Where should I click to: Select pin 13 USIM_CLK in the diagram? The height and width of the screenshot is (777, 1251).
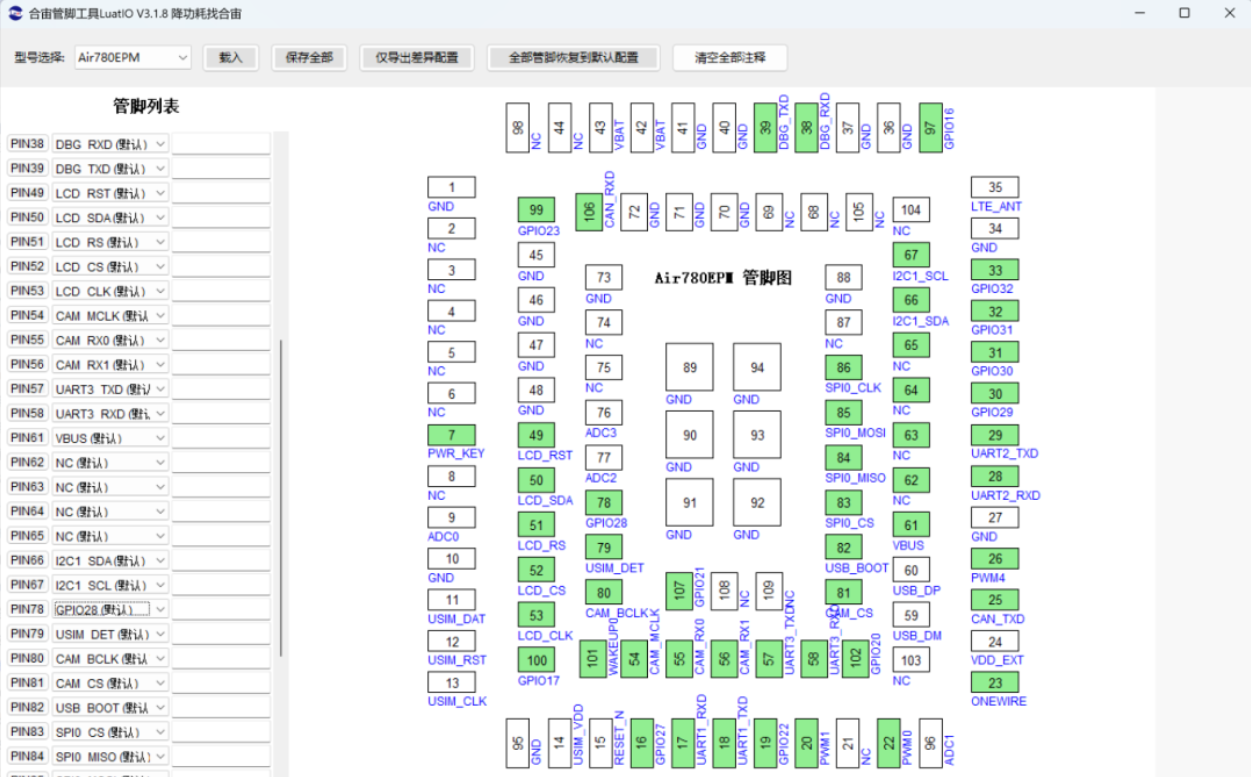451,683
